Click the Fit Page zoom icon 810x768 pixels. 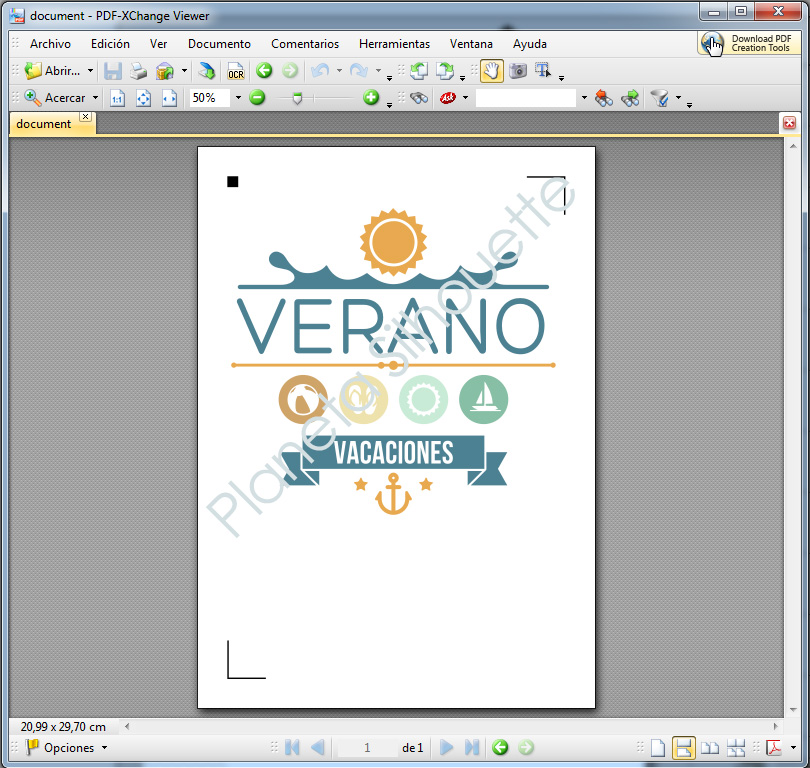pyautogui.click(x=143, y=98)
